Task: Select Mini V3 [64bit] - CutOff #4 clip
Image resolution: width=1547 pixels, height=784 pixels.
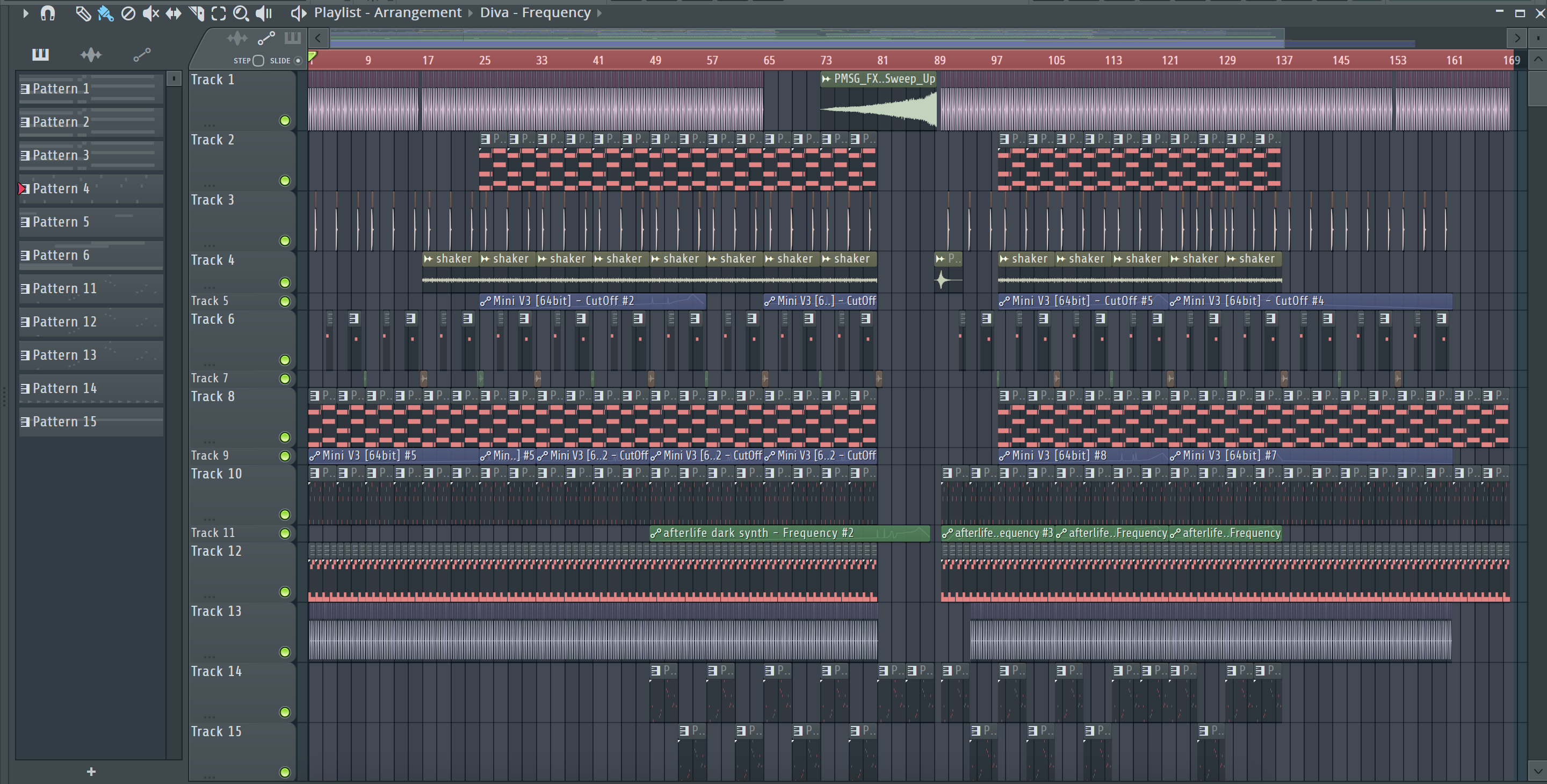Action: (1311, 301)
